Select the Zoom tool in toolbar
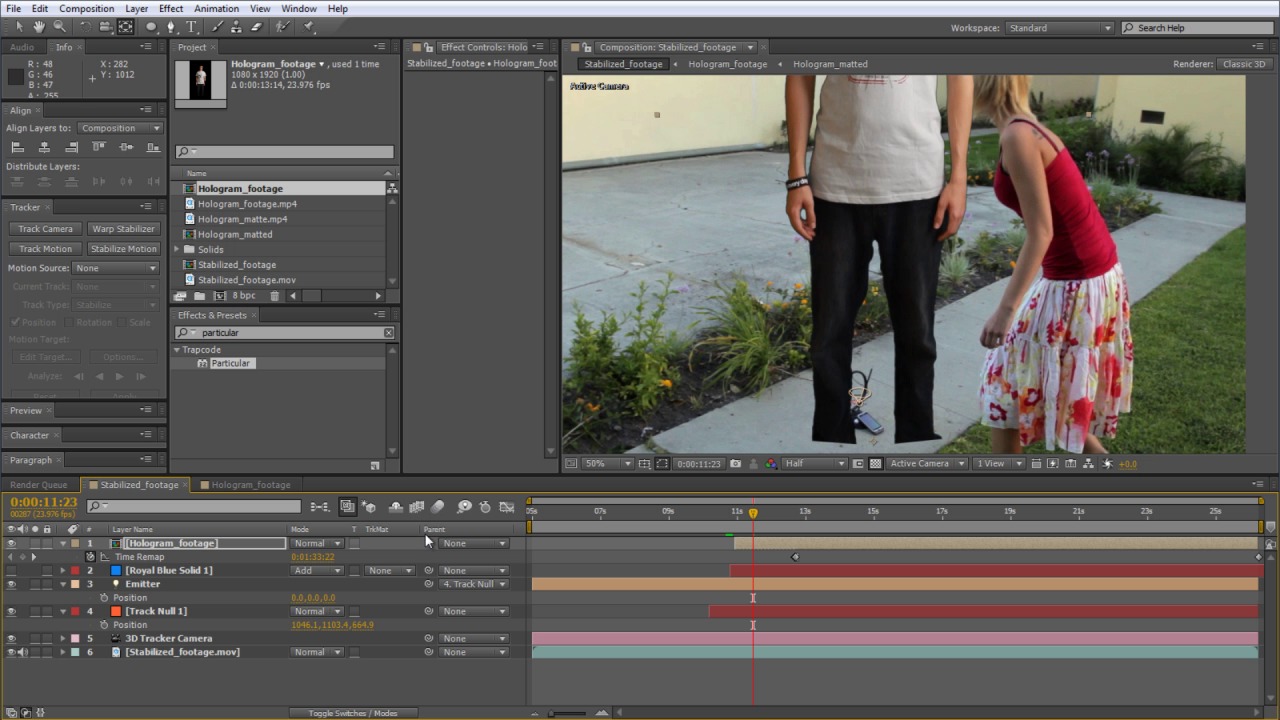1280x720 pixels. click(x=59, y=27)
